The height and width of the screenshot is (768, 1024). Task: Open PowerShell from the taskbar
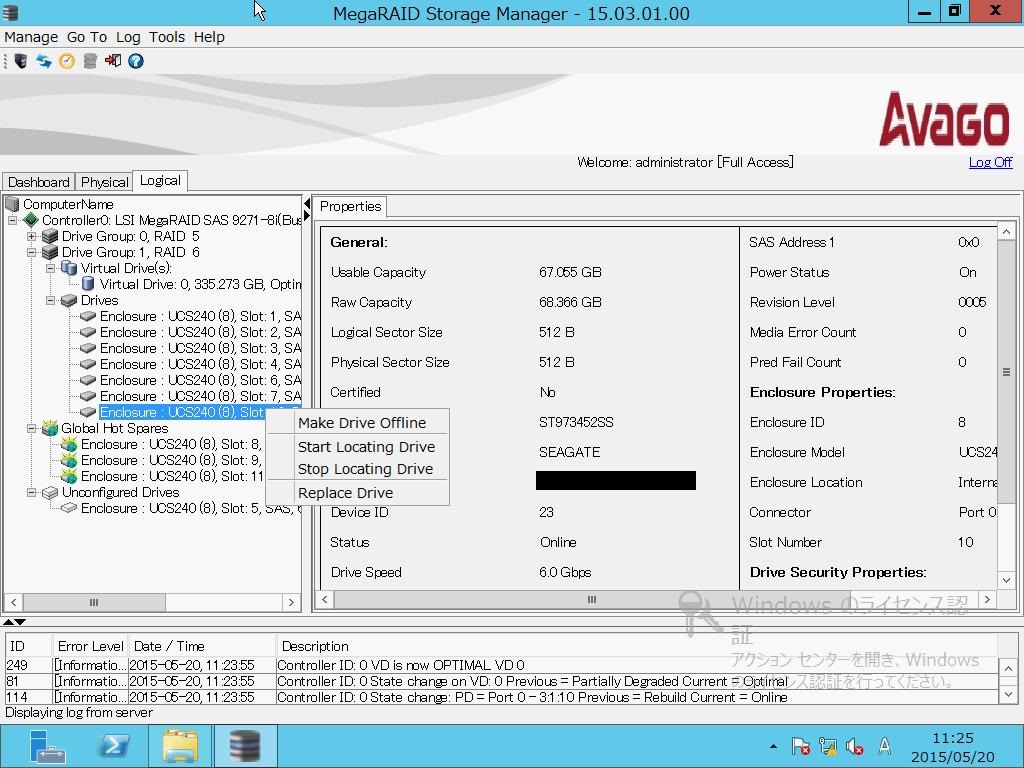(113, 746)
